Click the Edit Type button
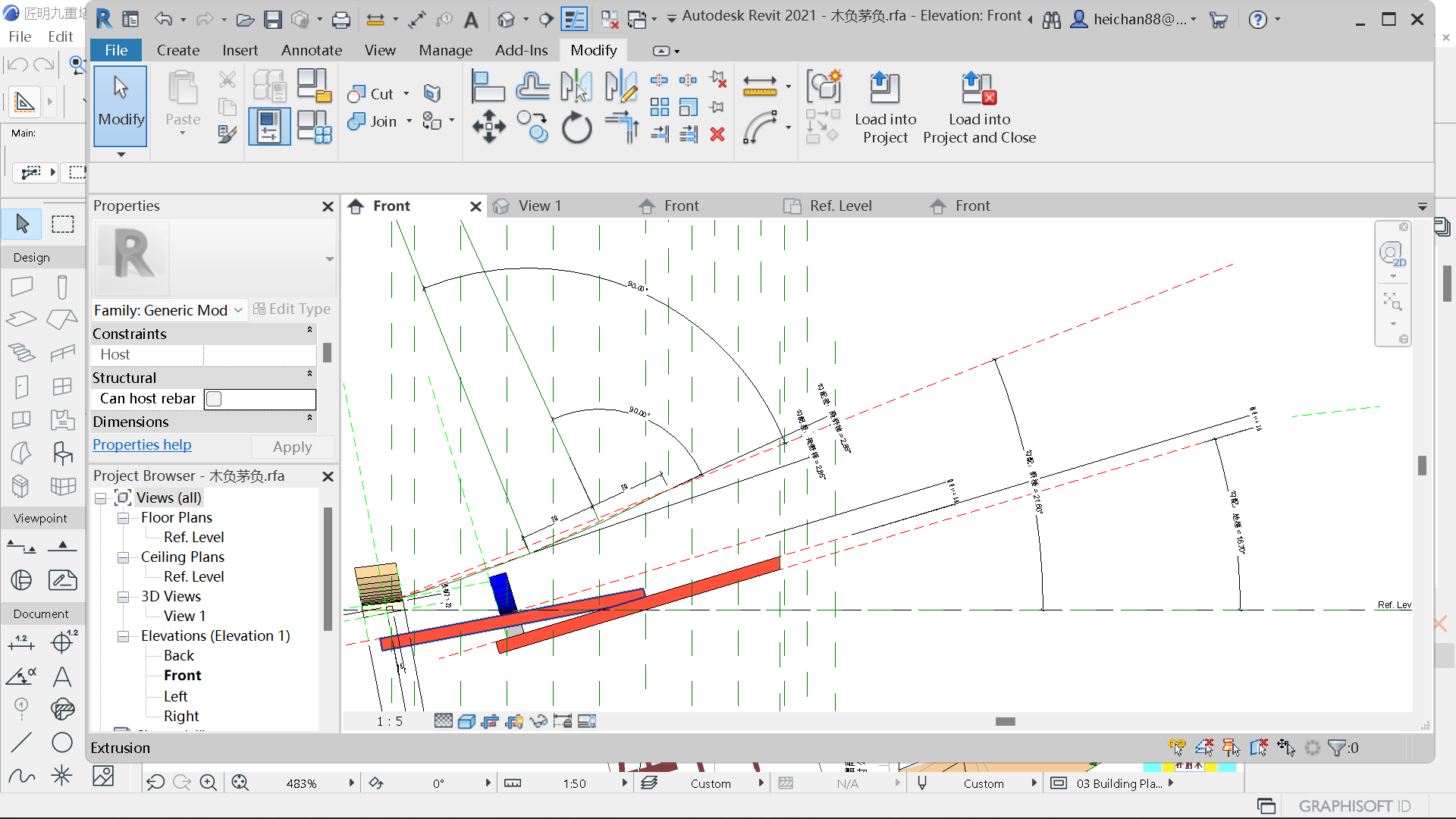1456x819 pixels. point(293,309)
